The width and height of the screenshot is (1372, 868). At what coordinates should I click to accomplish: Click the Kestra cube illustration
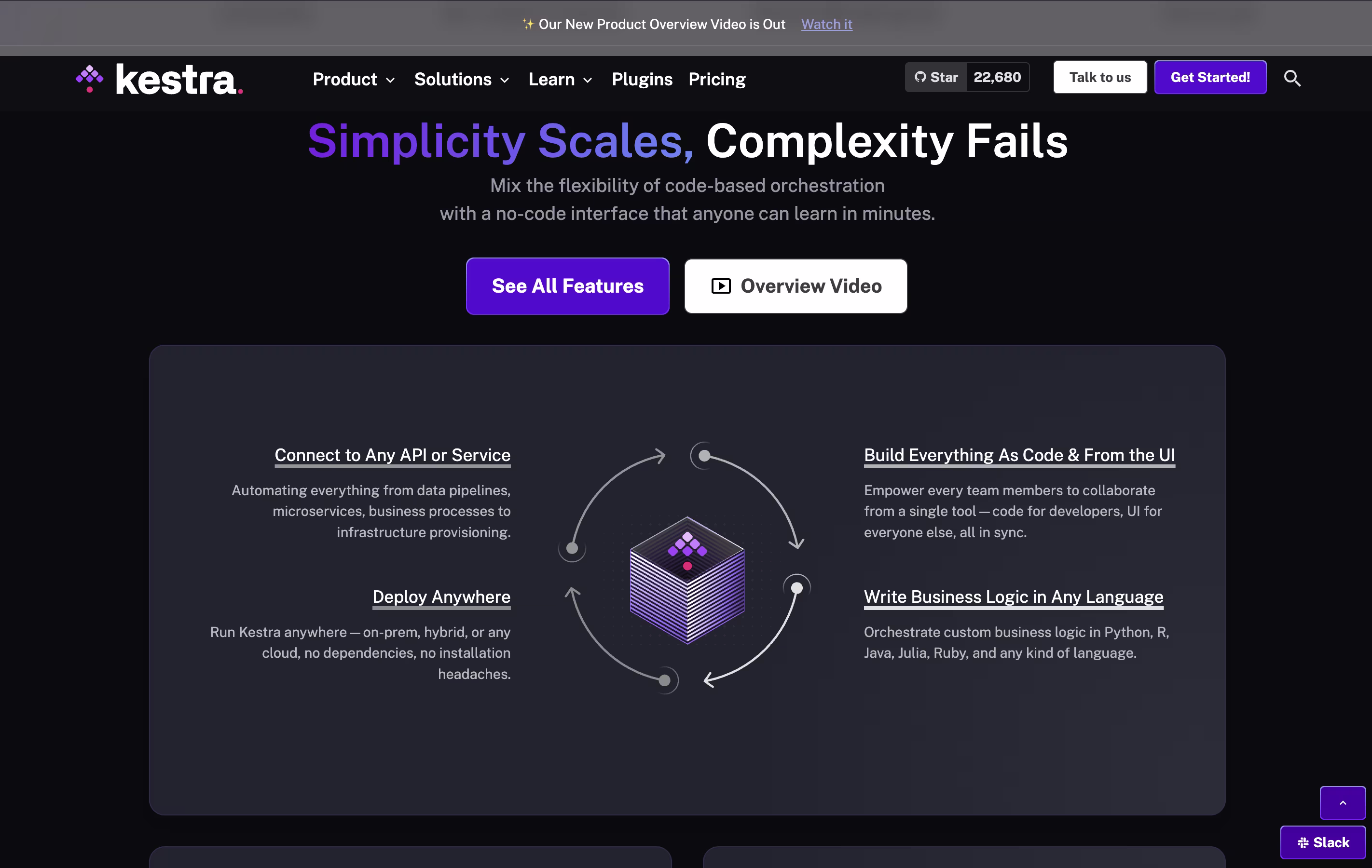tap(686, 579)
